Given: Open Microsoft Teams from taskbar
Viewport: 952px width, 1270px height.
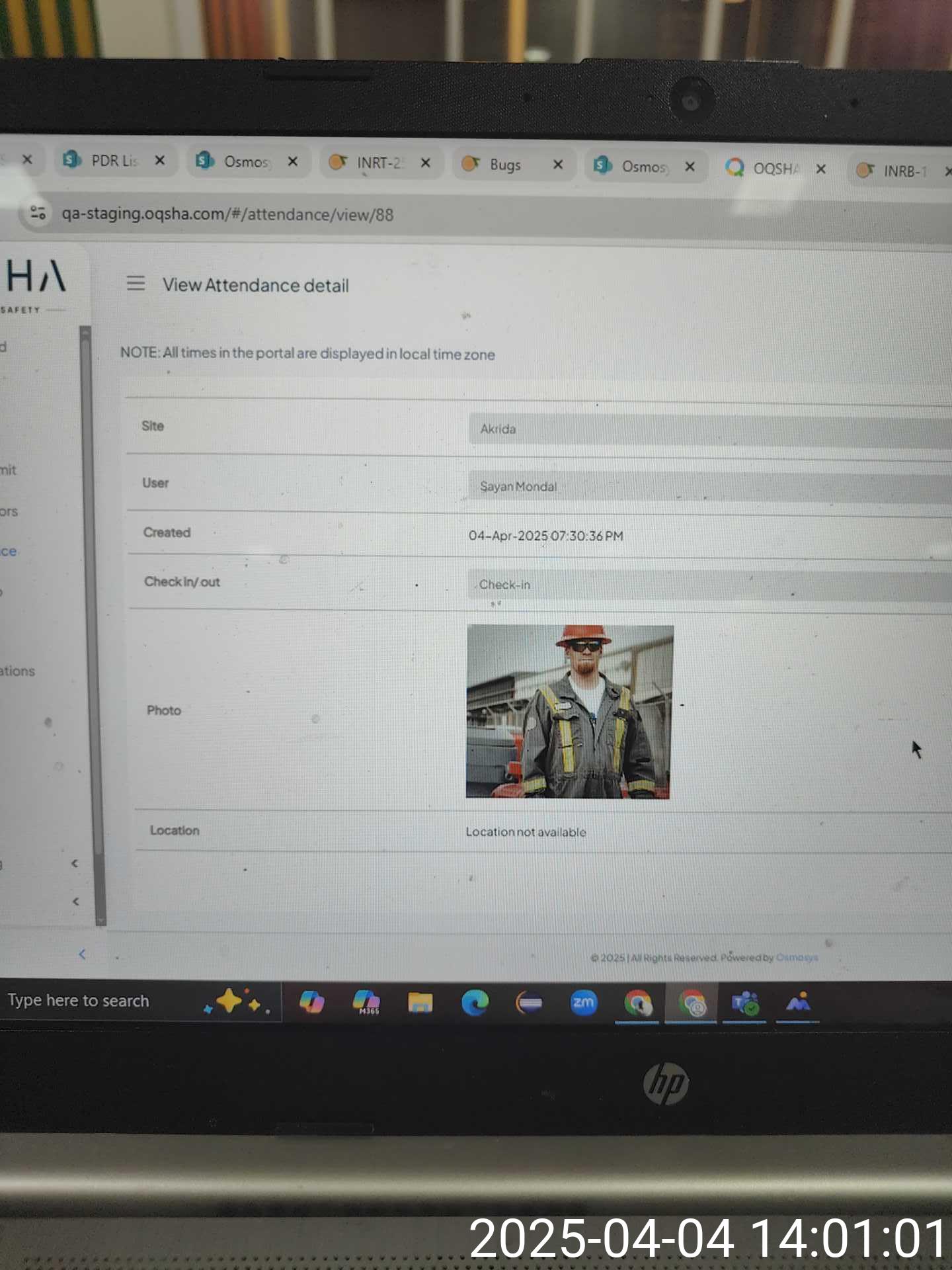Looking at the screenshot, I should coord(744,1003).
